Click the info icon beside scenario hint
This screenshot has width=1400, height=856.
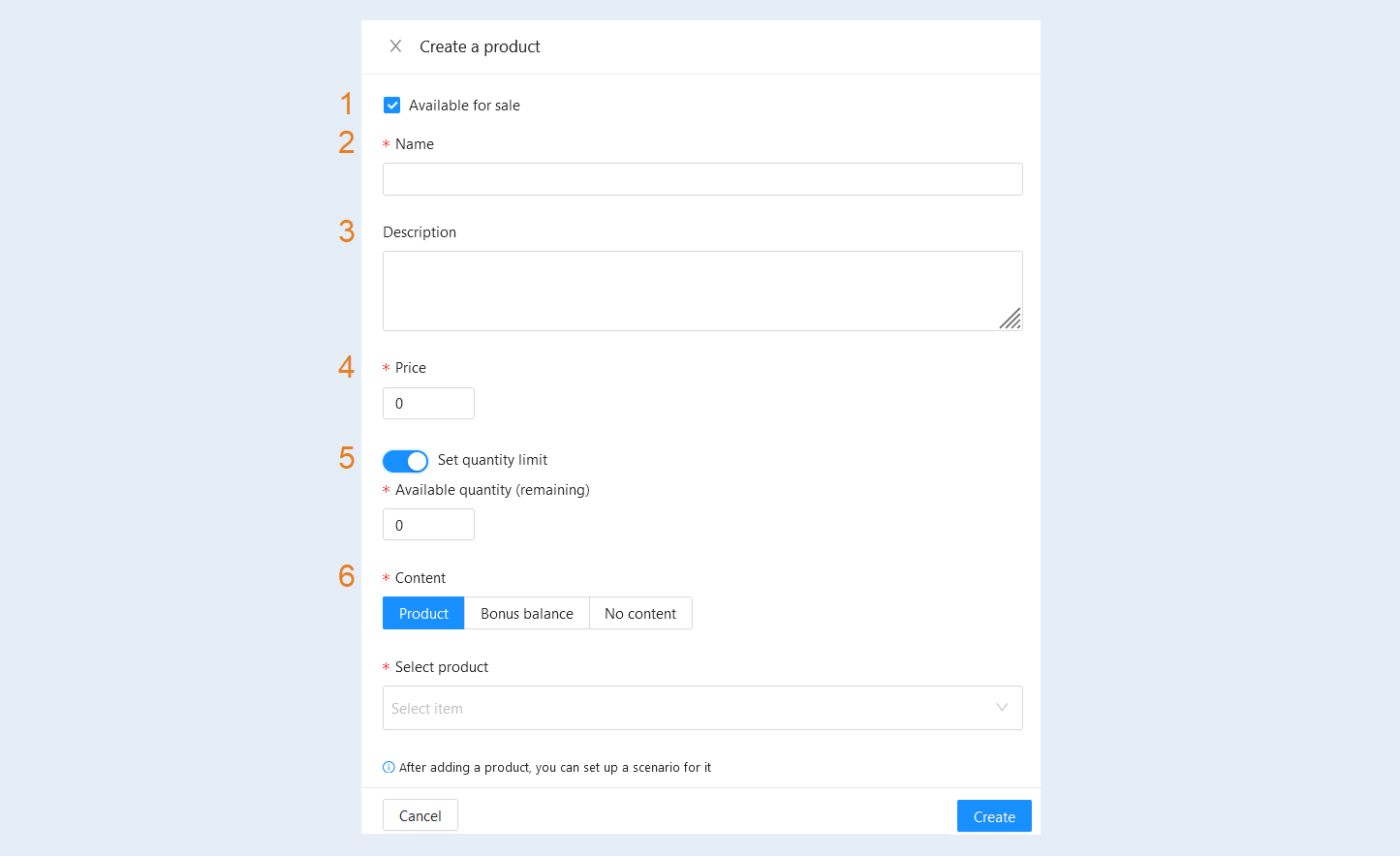(389, 767)
